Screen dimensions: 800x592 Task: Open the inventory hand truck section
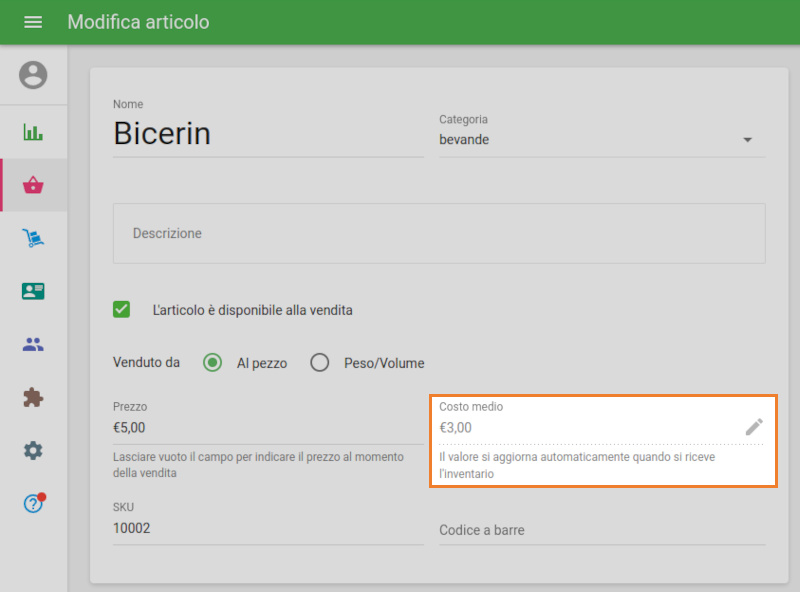33,238
